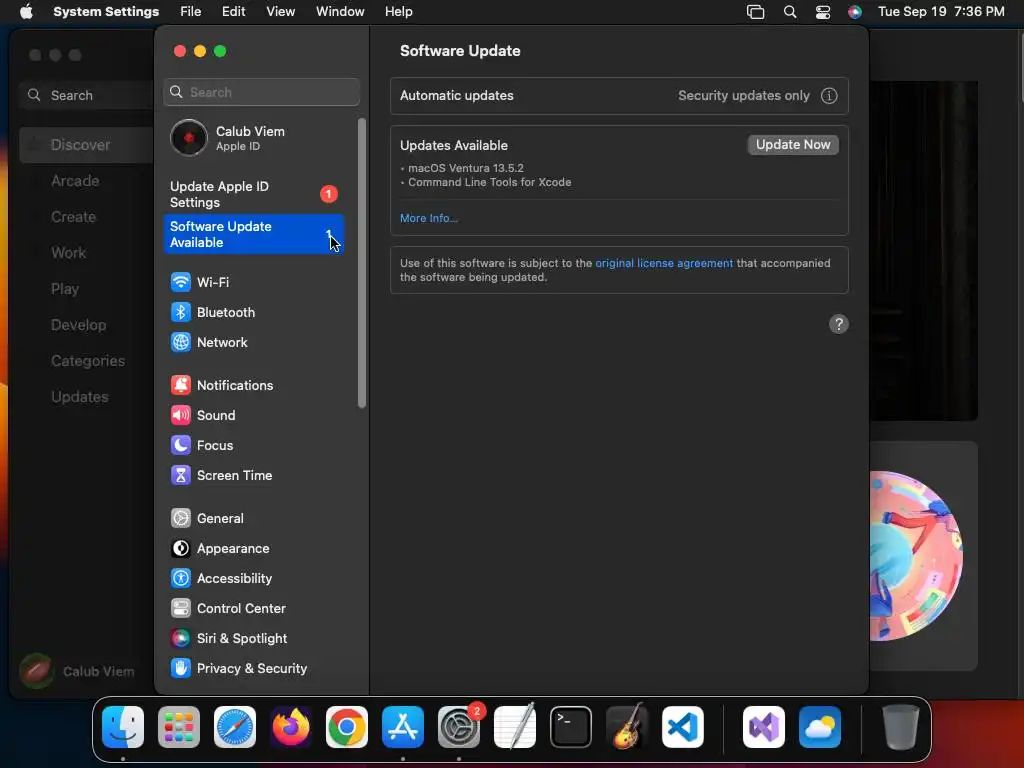Open Calub Viem Apple ID profile
The width and height of the screenshot is (1024, 768).
(x=253, y=138)
